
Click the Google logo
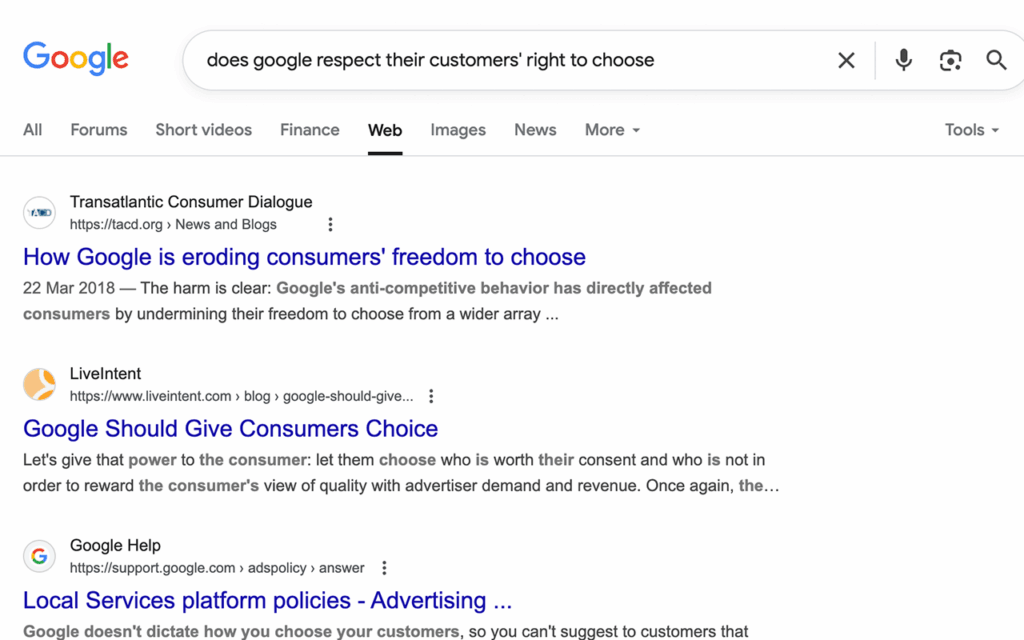[76, 58]
